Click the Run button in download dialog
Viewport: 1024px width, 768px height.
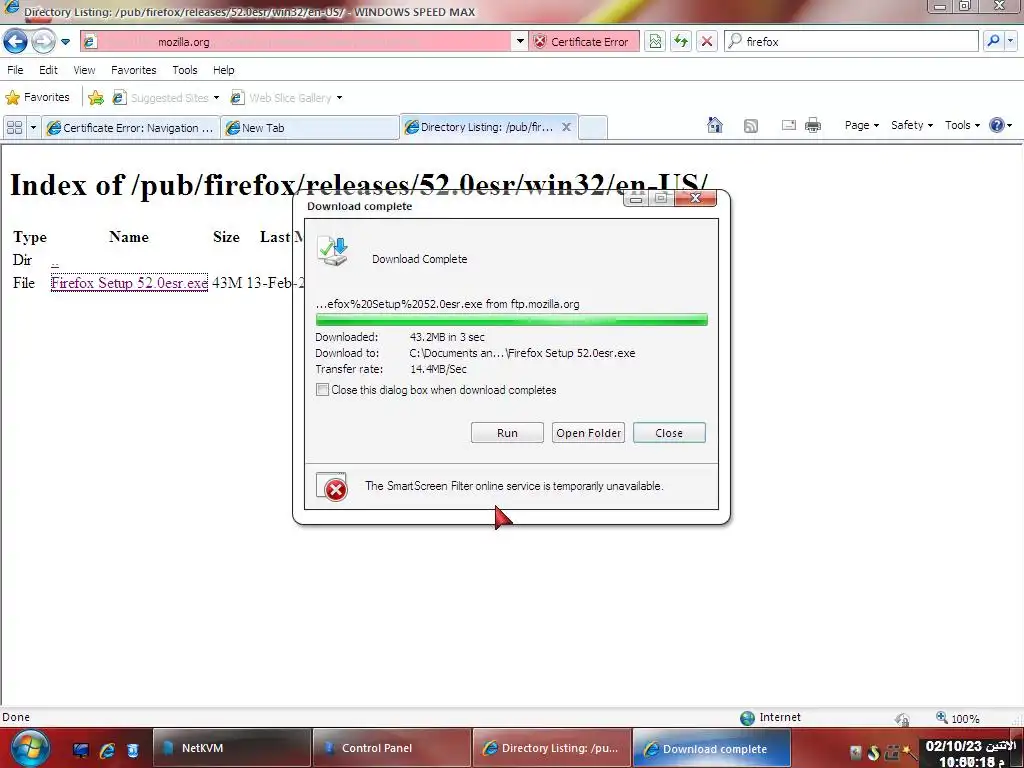coord(507,433)
